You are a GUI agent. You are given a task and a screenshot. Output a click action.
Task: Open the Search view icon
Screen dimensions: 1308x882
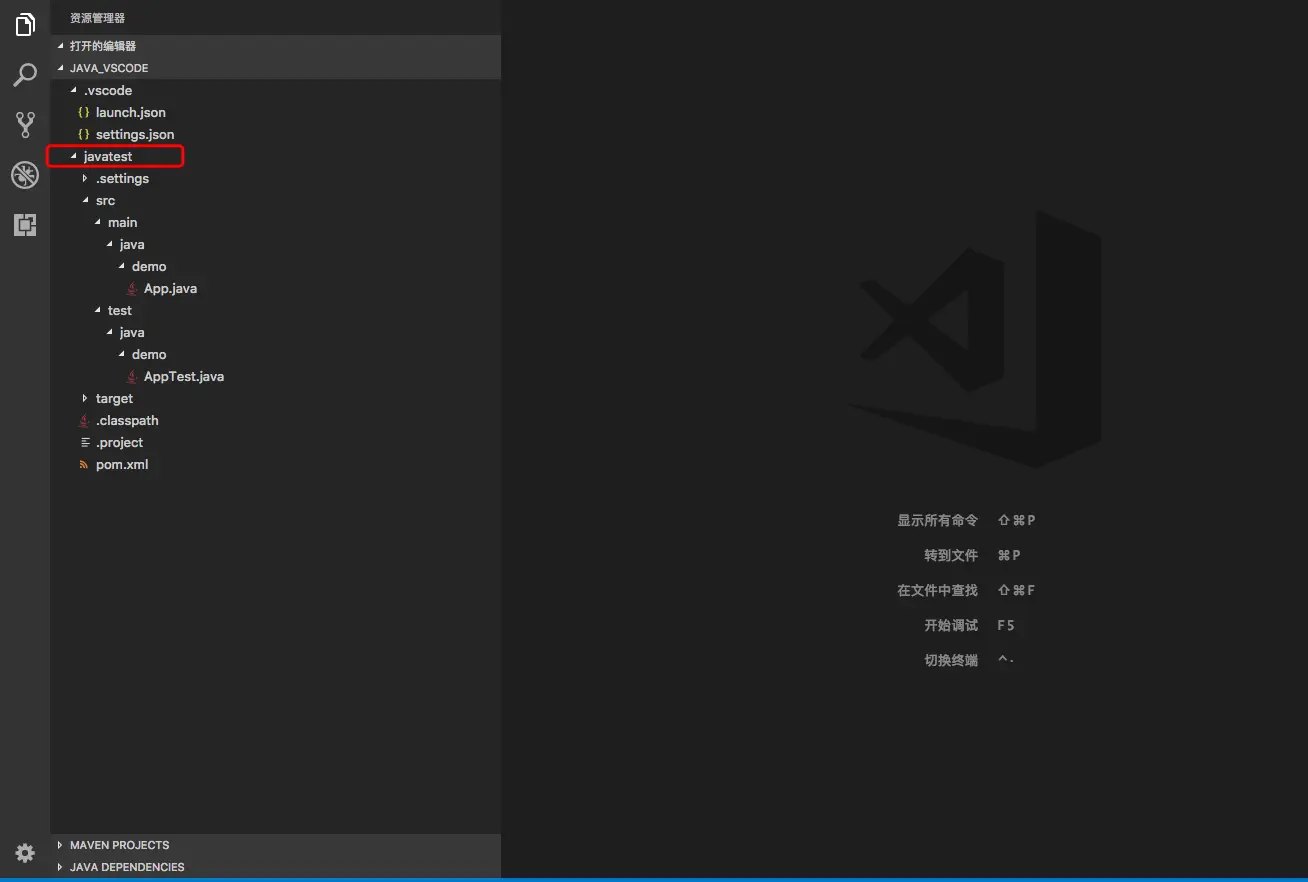click(25, 75)
